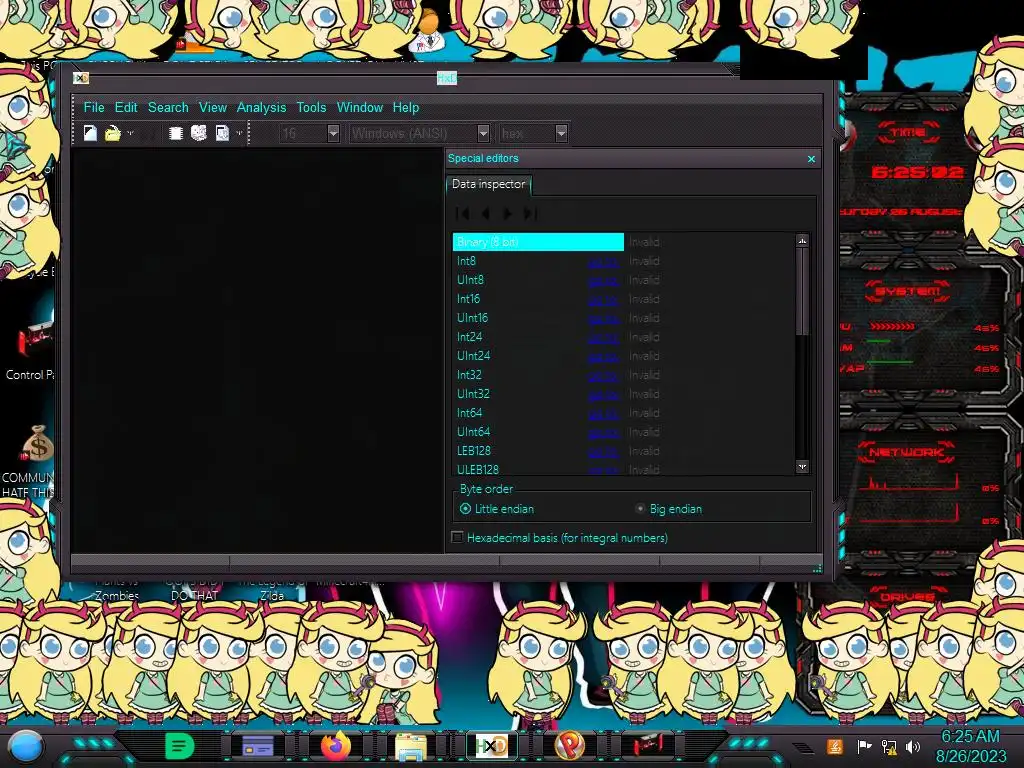1024x768 pixels.
Task: Expand the recent files arrow beside Open
Action: tap(130, 133)
